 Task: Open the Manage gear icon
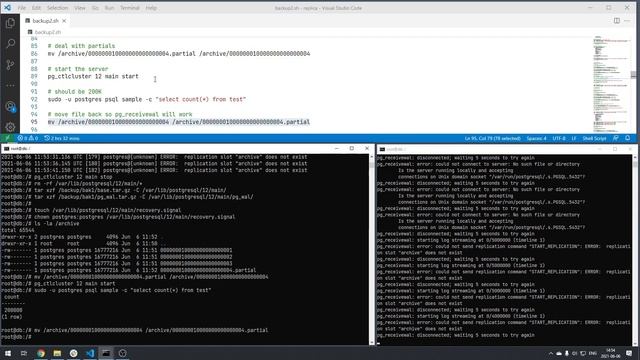[10, 127]
